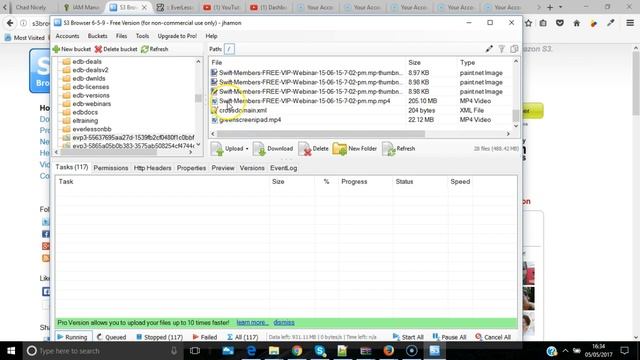The height and width of the screenshot is (360, 640).
Task: Sort file list by File column header
Action: 217,62
